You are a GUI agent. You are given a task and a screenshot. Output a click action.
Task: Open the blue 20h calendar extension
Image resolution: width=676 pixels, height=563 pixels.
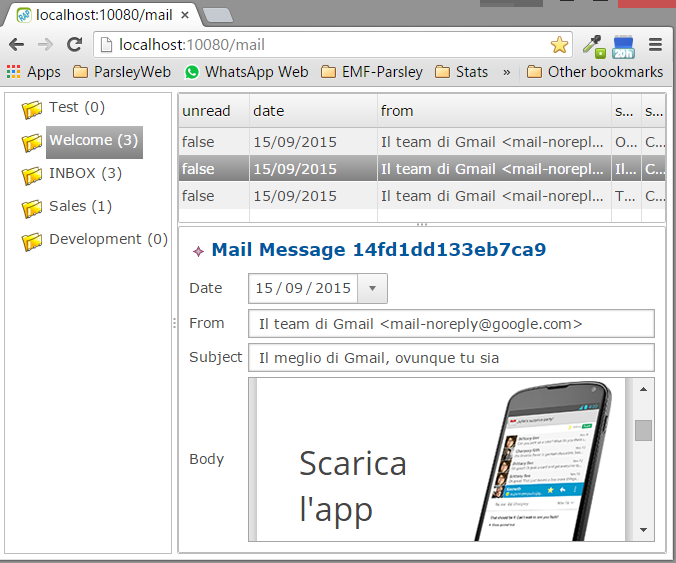pos(623,47)
